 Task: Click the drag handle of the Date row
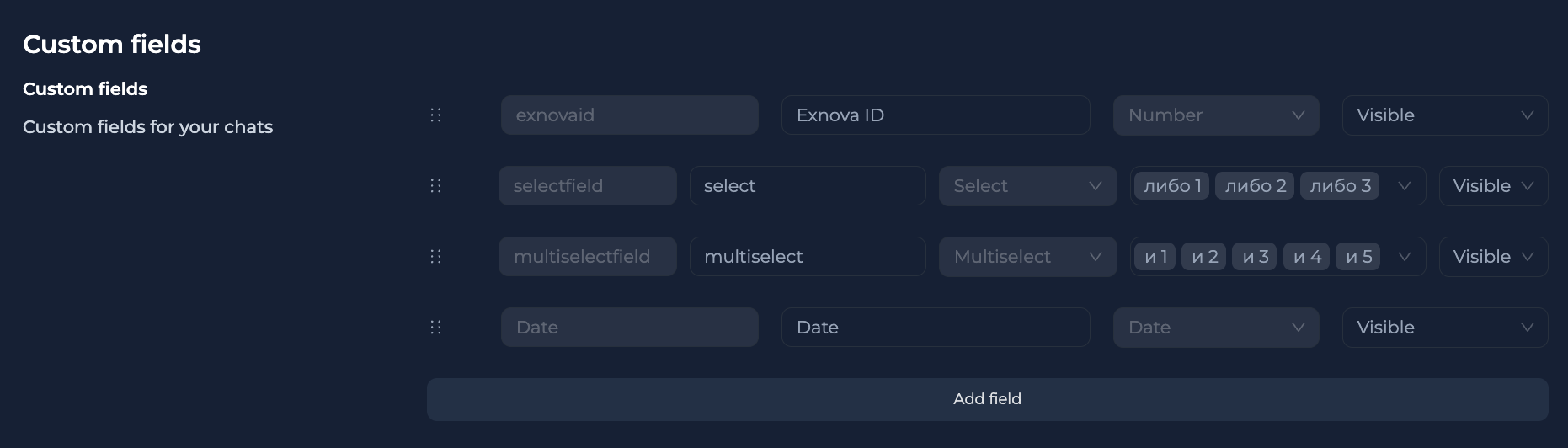pyautogui.click(x=435, y=328)
